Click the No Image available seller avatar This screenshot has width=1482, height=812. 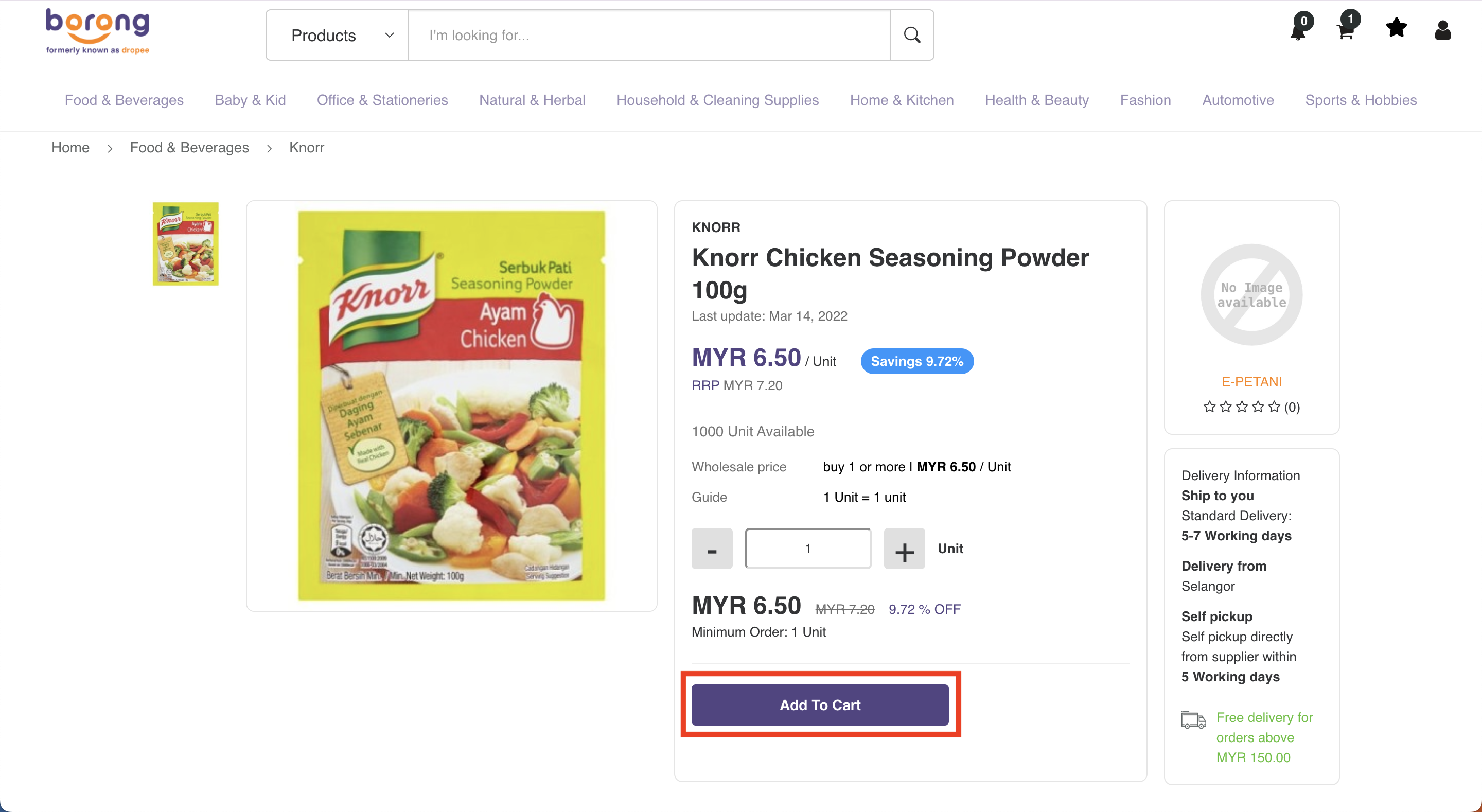pos(1251,295)
